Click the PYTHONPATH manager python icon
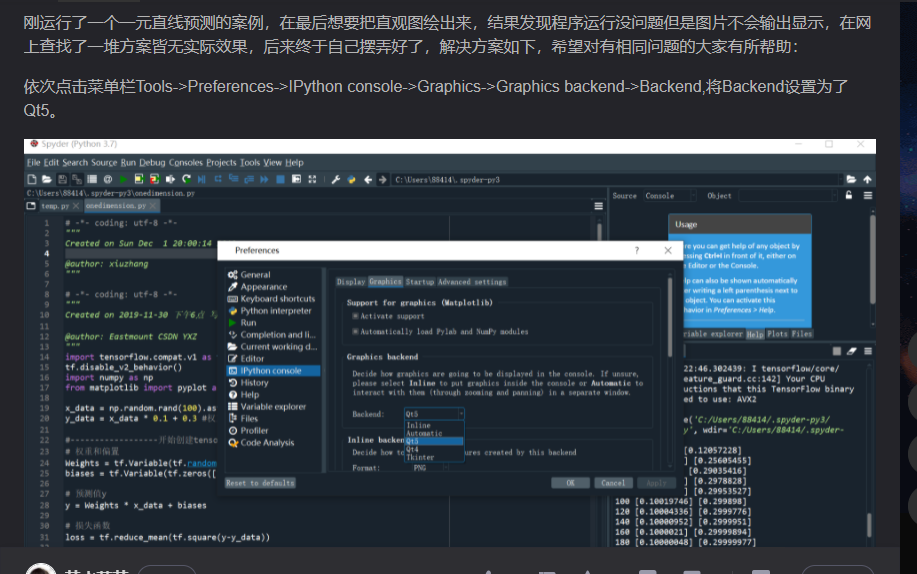This screenshot has width=917, height=574. 351,179
